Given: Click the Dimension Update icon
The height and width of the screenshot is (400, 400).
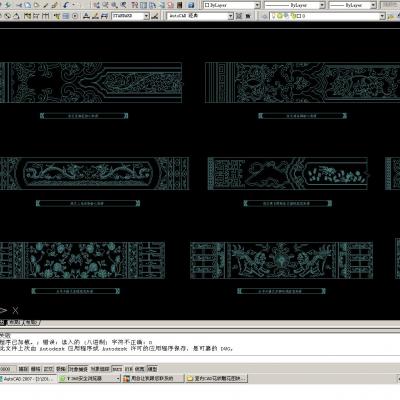Looking at the screenshot, I should click(104, 16).
